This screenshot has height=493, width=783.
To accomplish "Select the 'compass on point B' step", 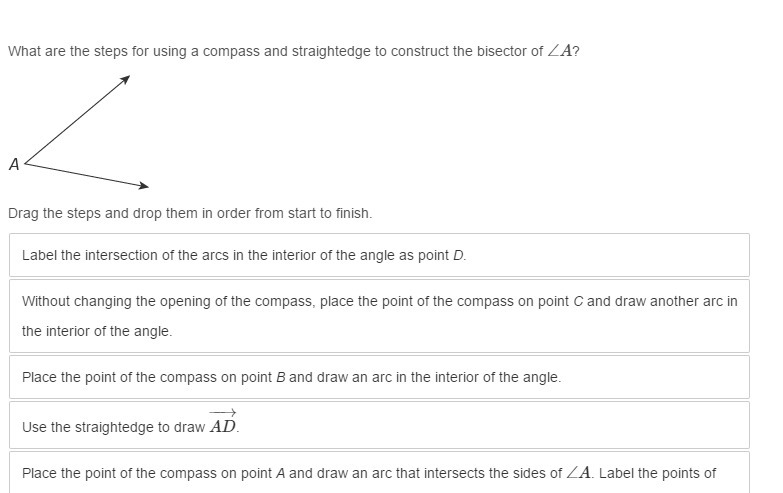I will (x=379, y=377).
